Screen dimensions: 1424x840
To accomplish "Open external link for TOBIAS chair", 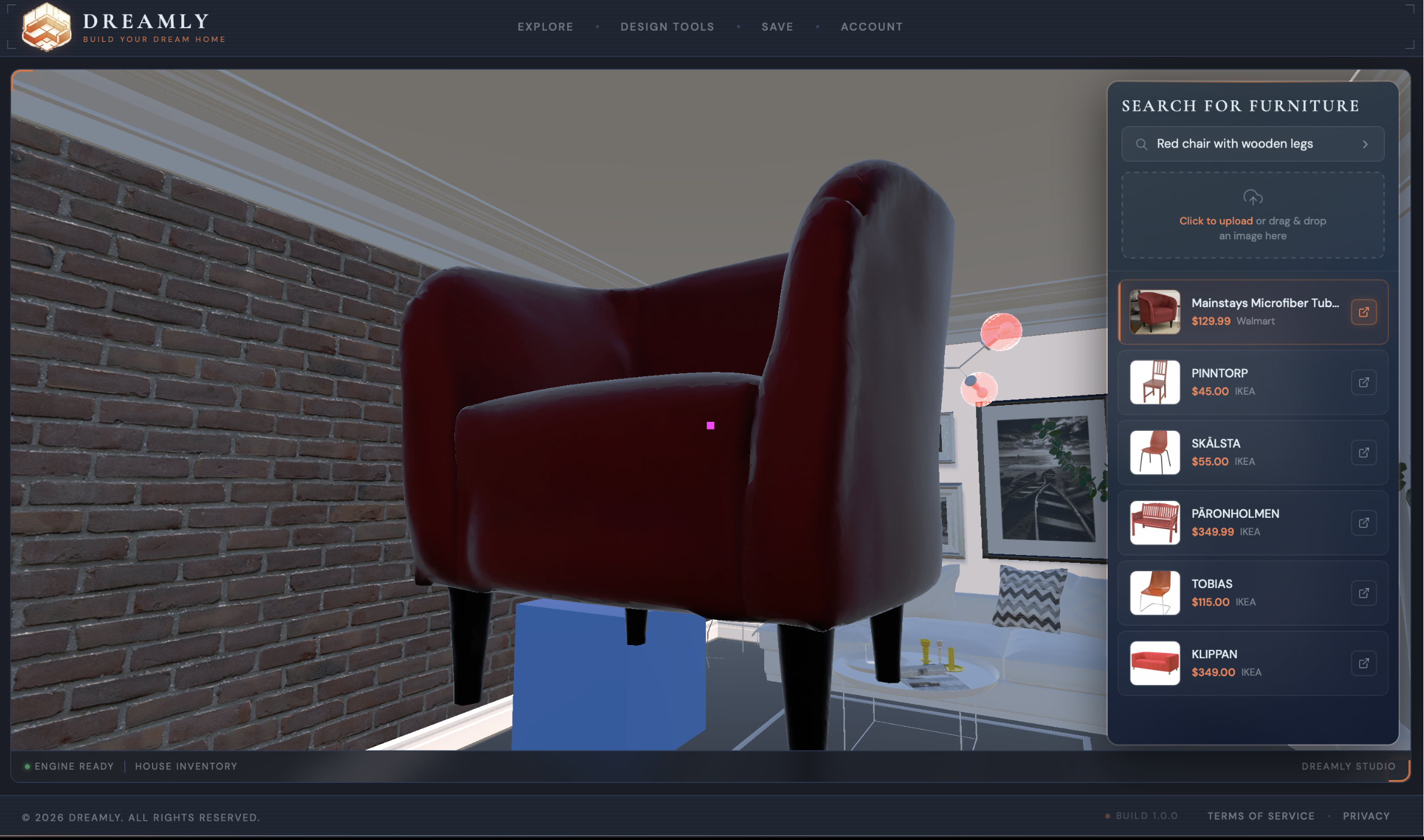I will [x=1363, y=593].
